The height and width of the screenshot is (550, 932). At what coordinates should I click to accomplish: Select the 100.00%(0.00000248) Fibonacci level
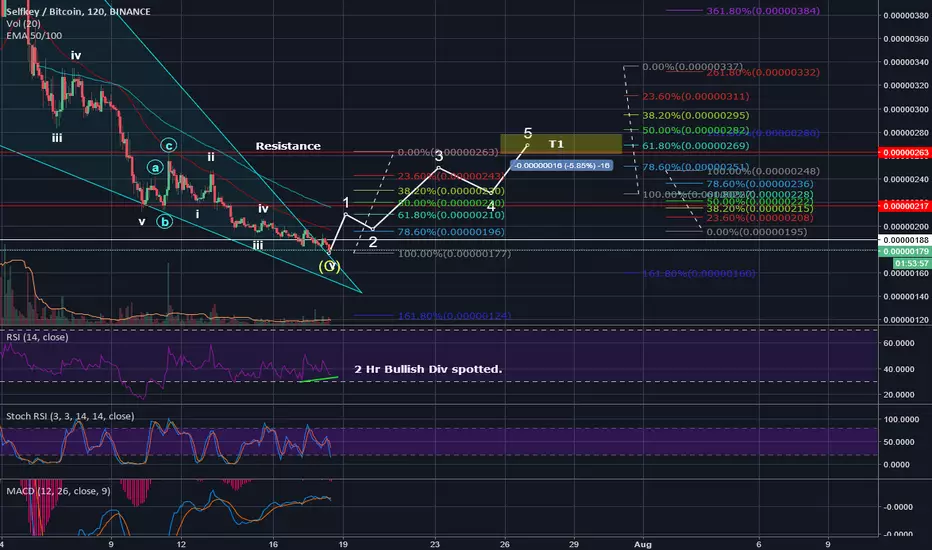763,171
